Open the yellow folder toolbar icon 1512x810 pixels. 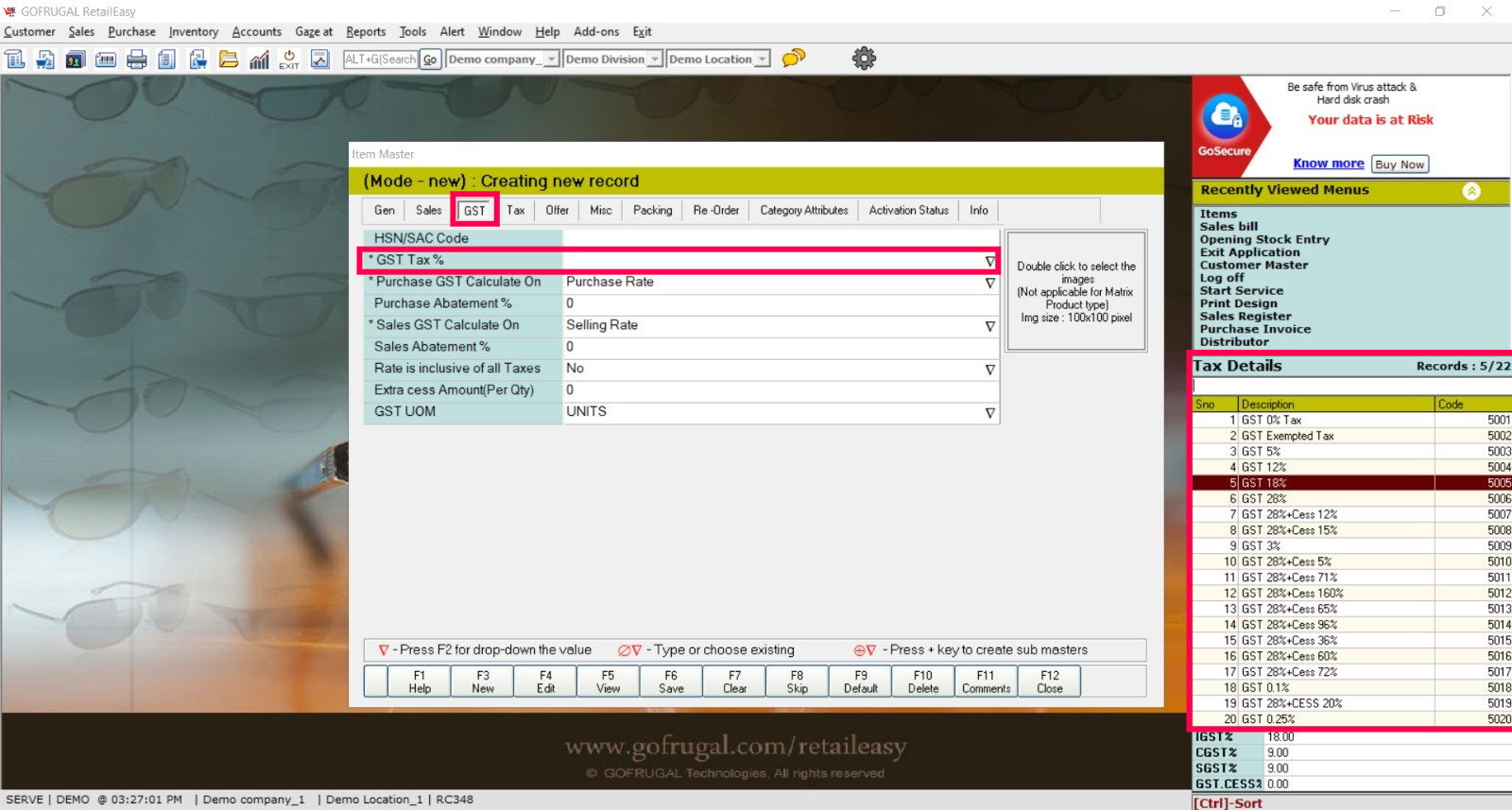tap(229, 60)
